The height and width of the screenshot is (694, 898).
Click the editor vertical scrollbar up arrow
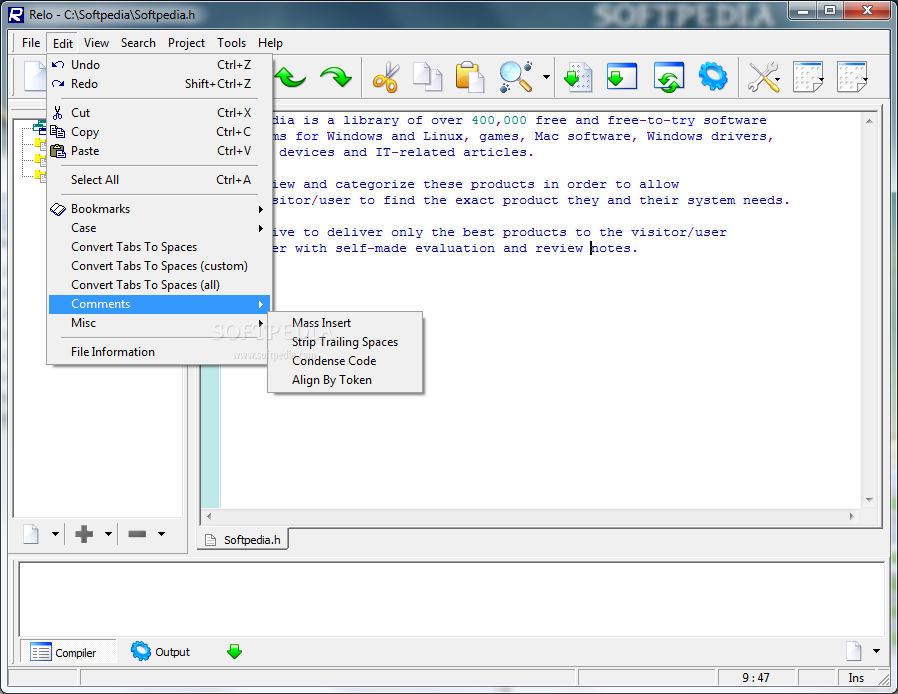[x=869, y=121]
